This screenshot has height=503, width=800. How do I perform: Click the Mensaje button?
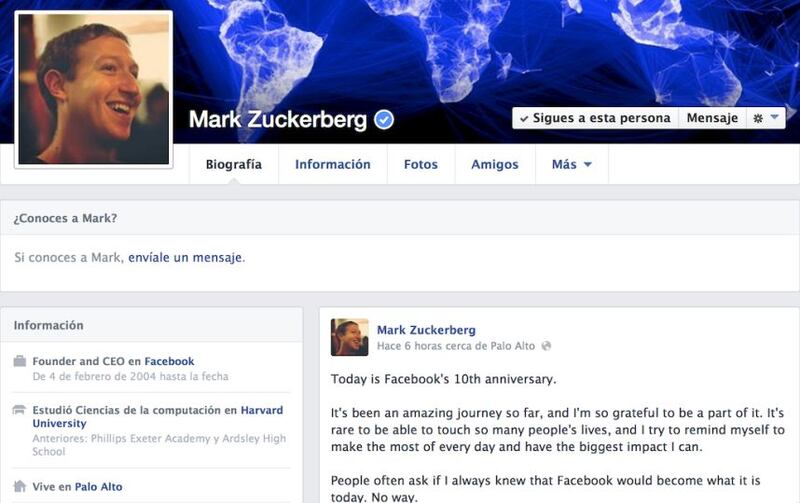coord(712,118)
